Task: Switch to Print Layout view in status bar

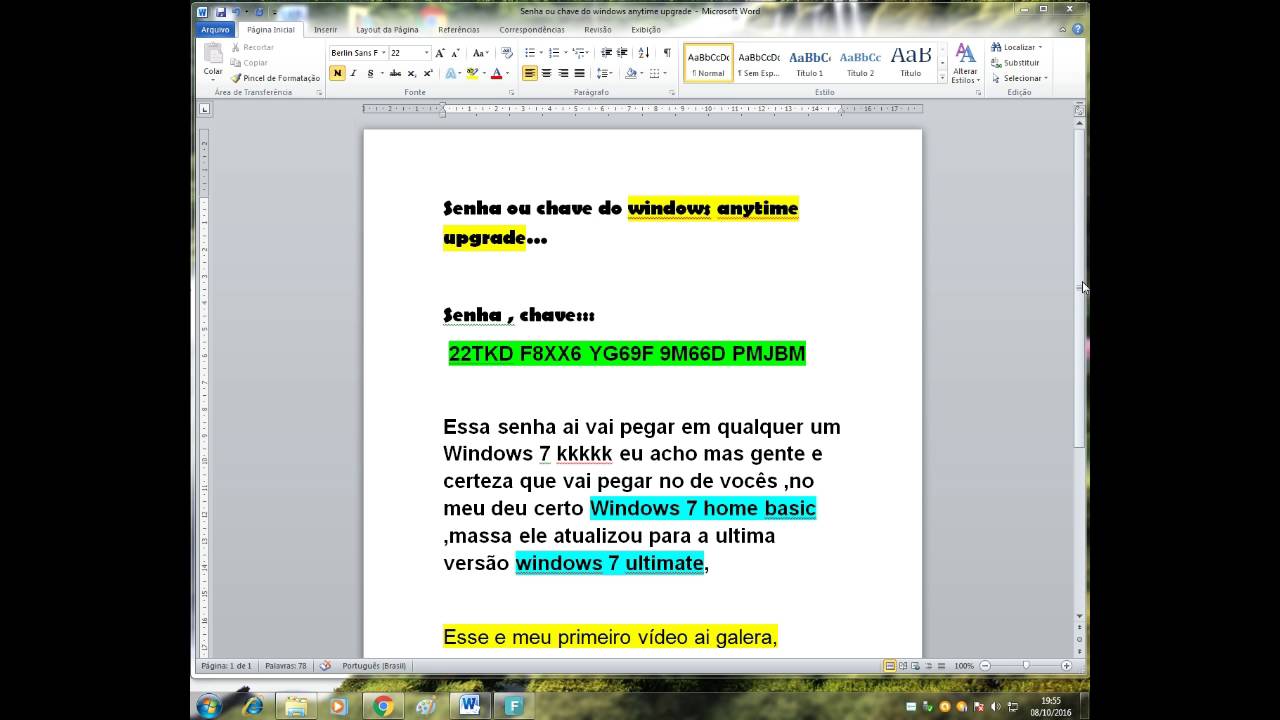Action: [889, 666]
